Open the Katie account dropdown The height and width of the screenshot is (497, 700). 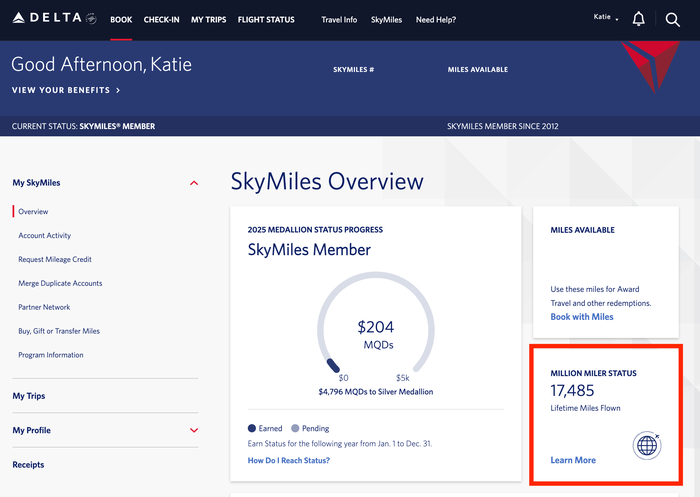[x=606, y=17]
